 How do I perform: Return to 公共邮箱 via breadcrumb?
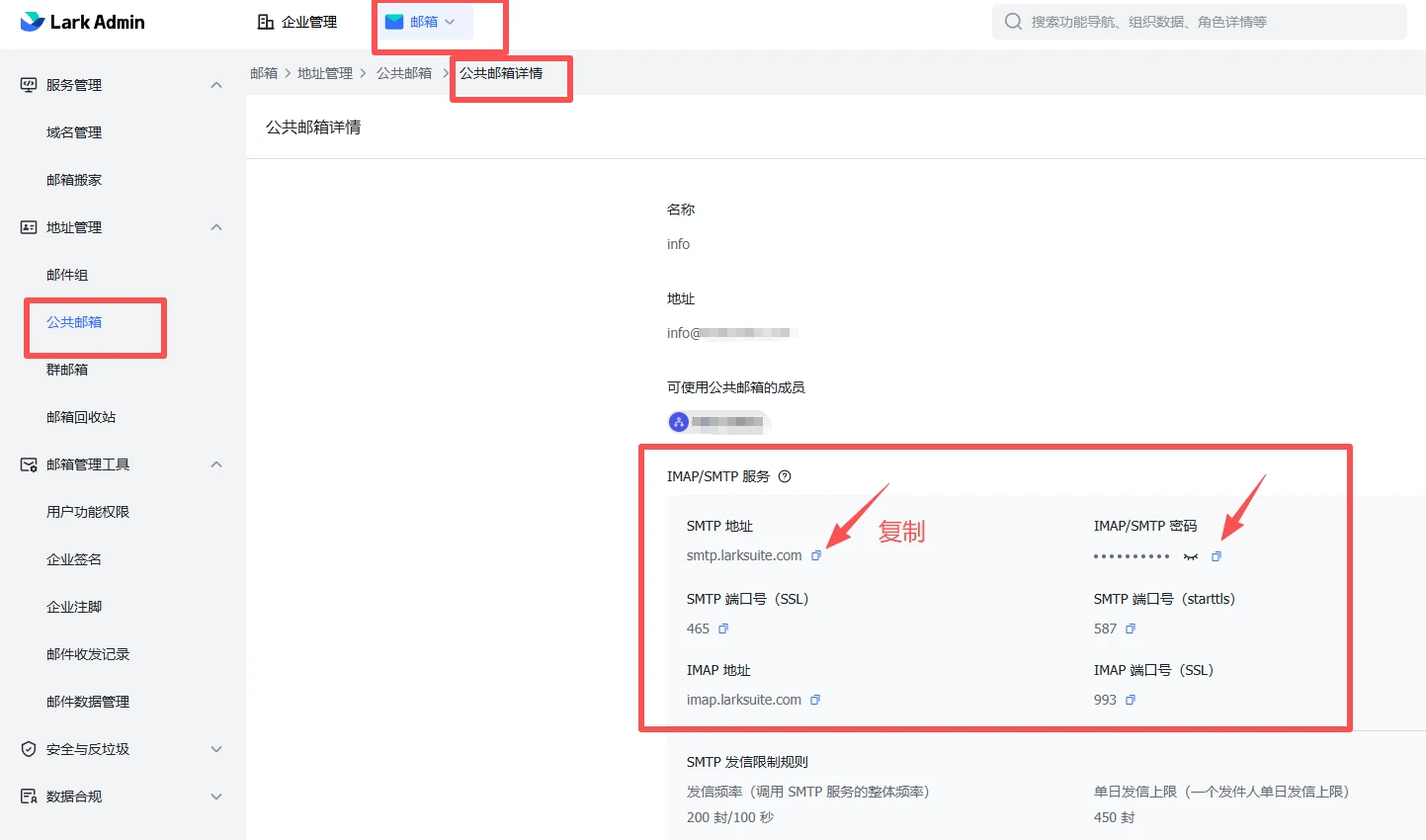[404, 71]
